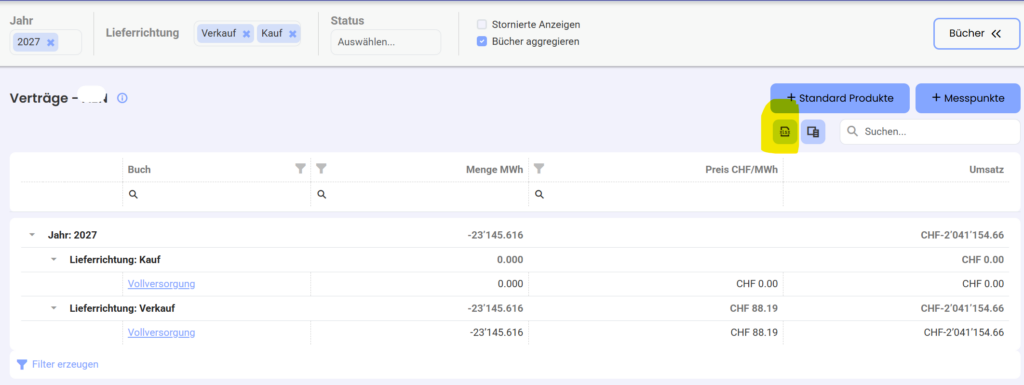Collapse the Lieferrichtung: Verkauf group

click(54, 308)
